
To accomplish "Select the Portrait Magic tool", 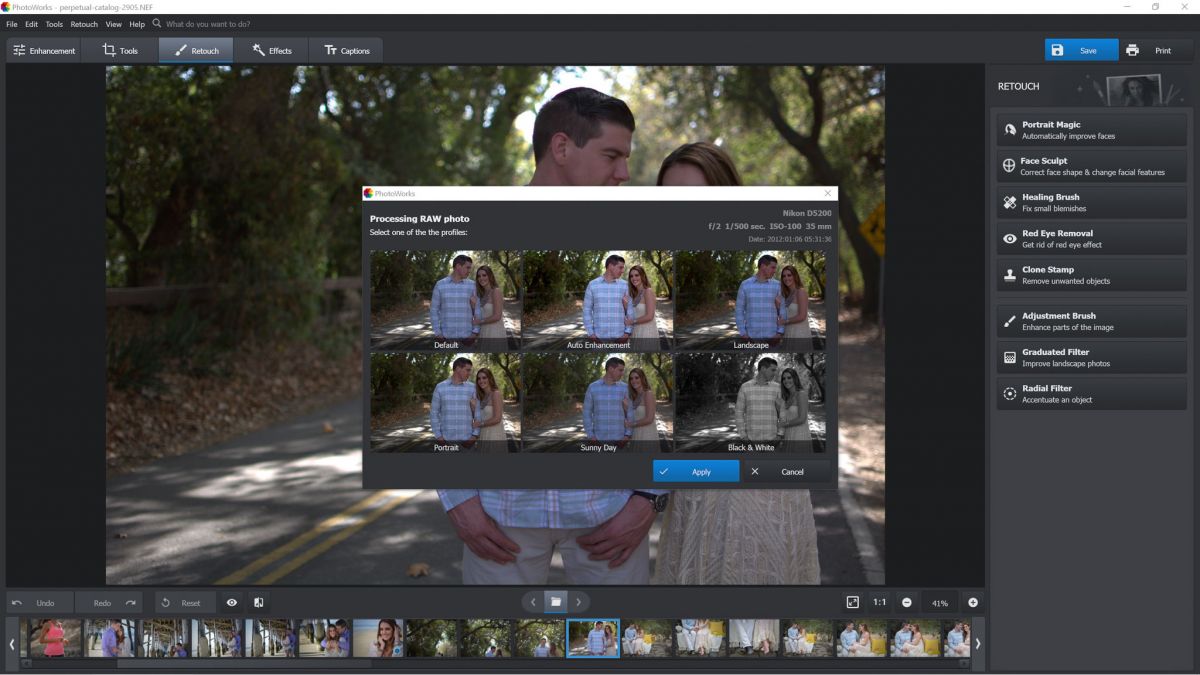I will click(x=1090, y=129).
